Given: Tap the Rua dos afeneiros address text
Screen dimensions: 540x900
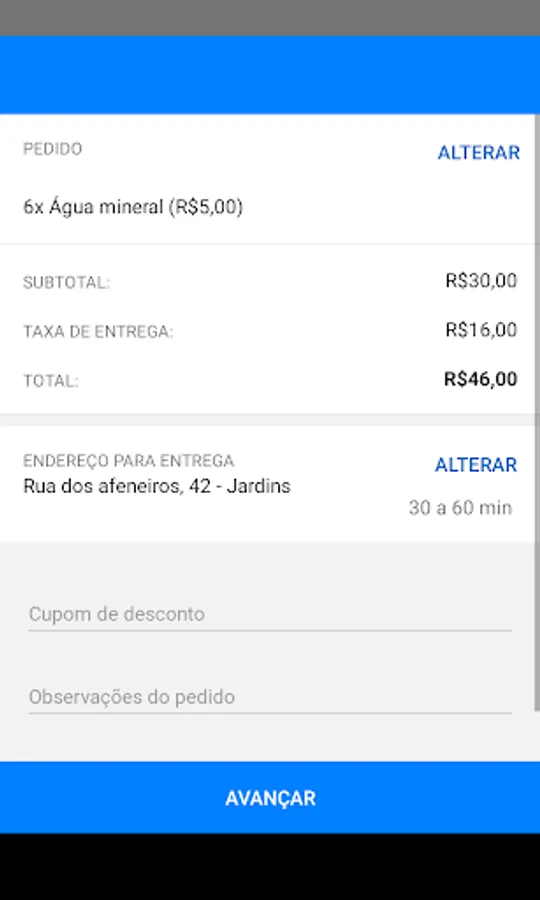Looking at the screenshot, I should pyautogui.click(x=157, y=486).
